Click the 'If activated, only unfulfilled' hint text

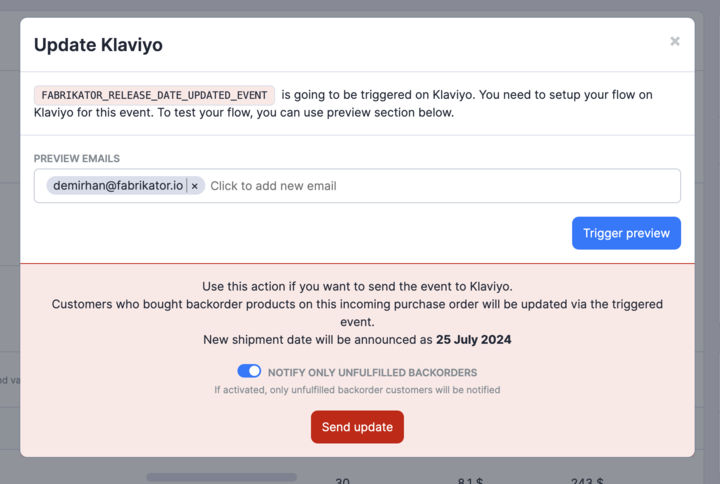pyautogui.click(x=357, y=390)
